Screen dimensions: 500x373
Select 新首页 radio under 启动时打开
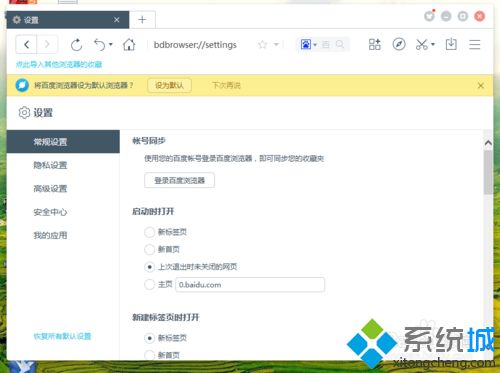(149, 249)
